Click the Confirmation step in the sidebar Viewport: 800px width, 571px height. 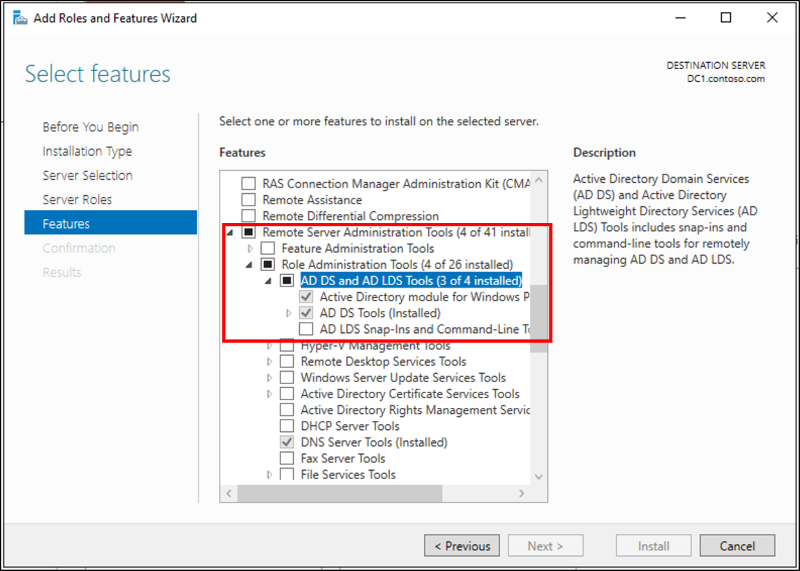click(x=79, y=248)
